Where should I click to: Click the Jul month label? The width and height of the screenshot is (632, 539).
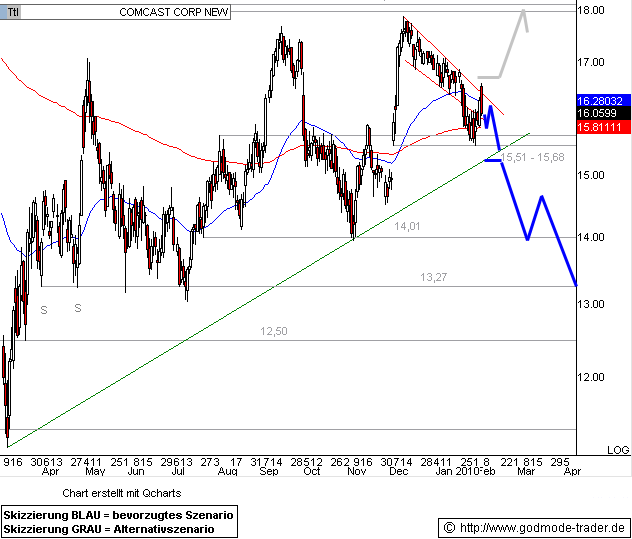[x=178, y=471]
